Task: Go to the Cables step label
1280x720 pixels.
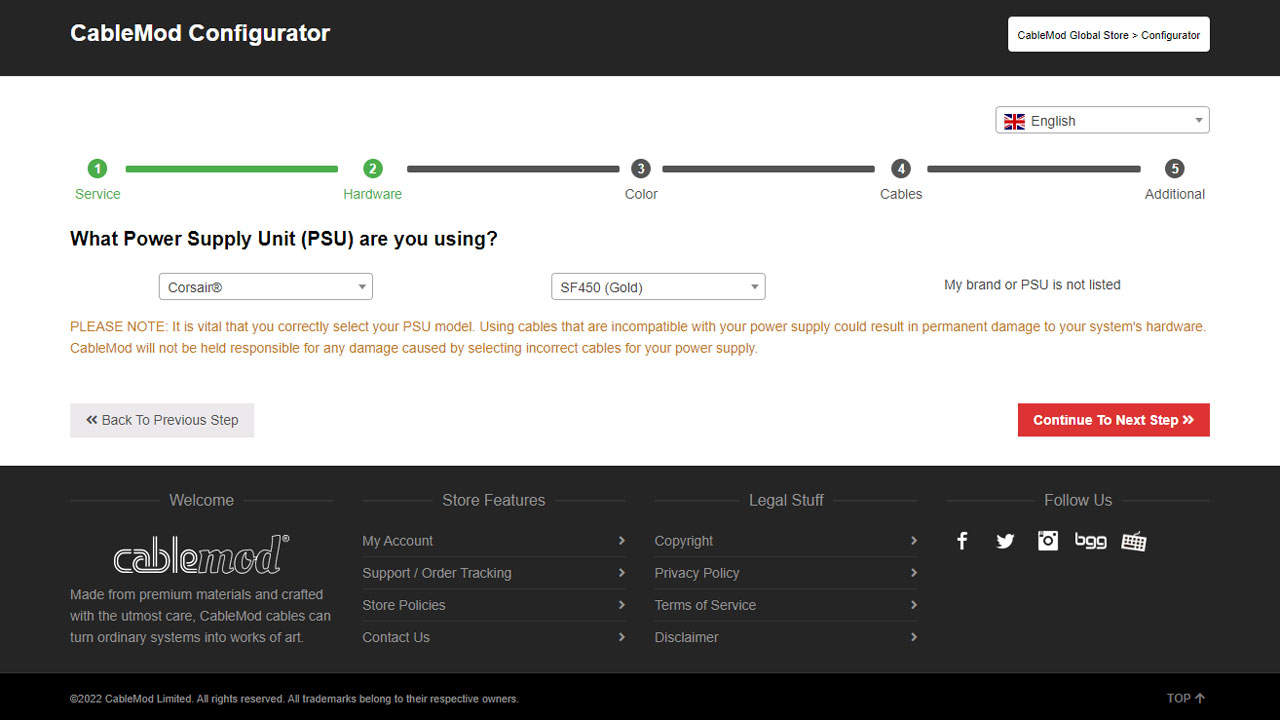Action: [901, 194]
